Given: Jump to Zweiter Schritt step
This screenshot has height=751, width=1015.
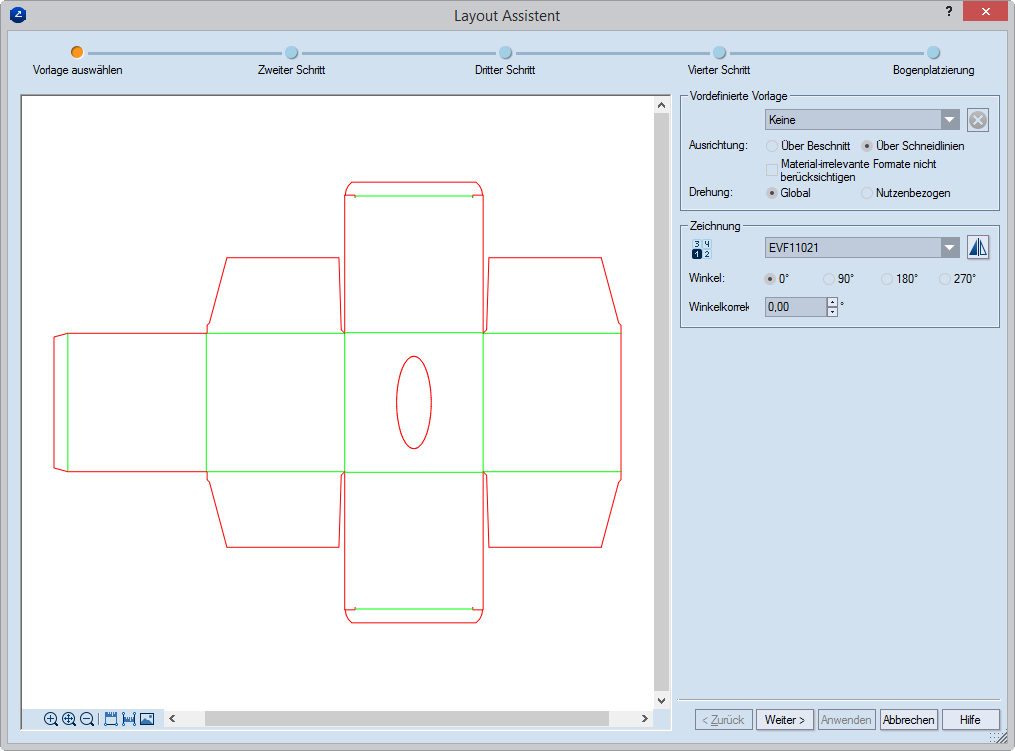Looking at the screenshot, I should pos(291,52).
